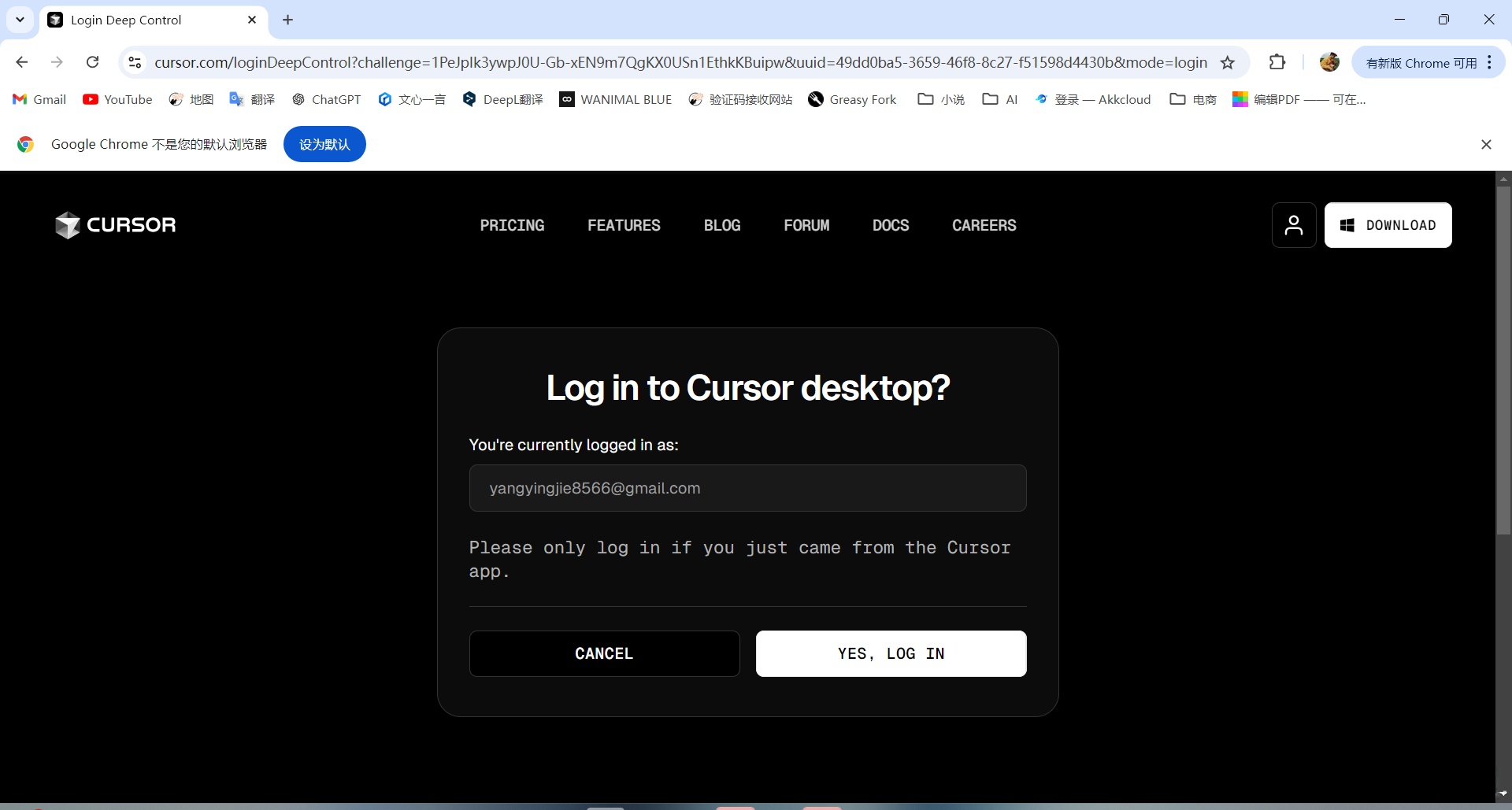The width and height of the screenshot is (1512, 810).
Task: Open the 登录 — Akkcloud bookmark
Action: pos(1092,99)
